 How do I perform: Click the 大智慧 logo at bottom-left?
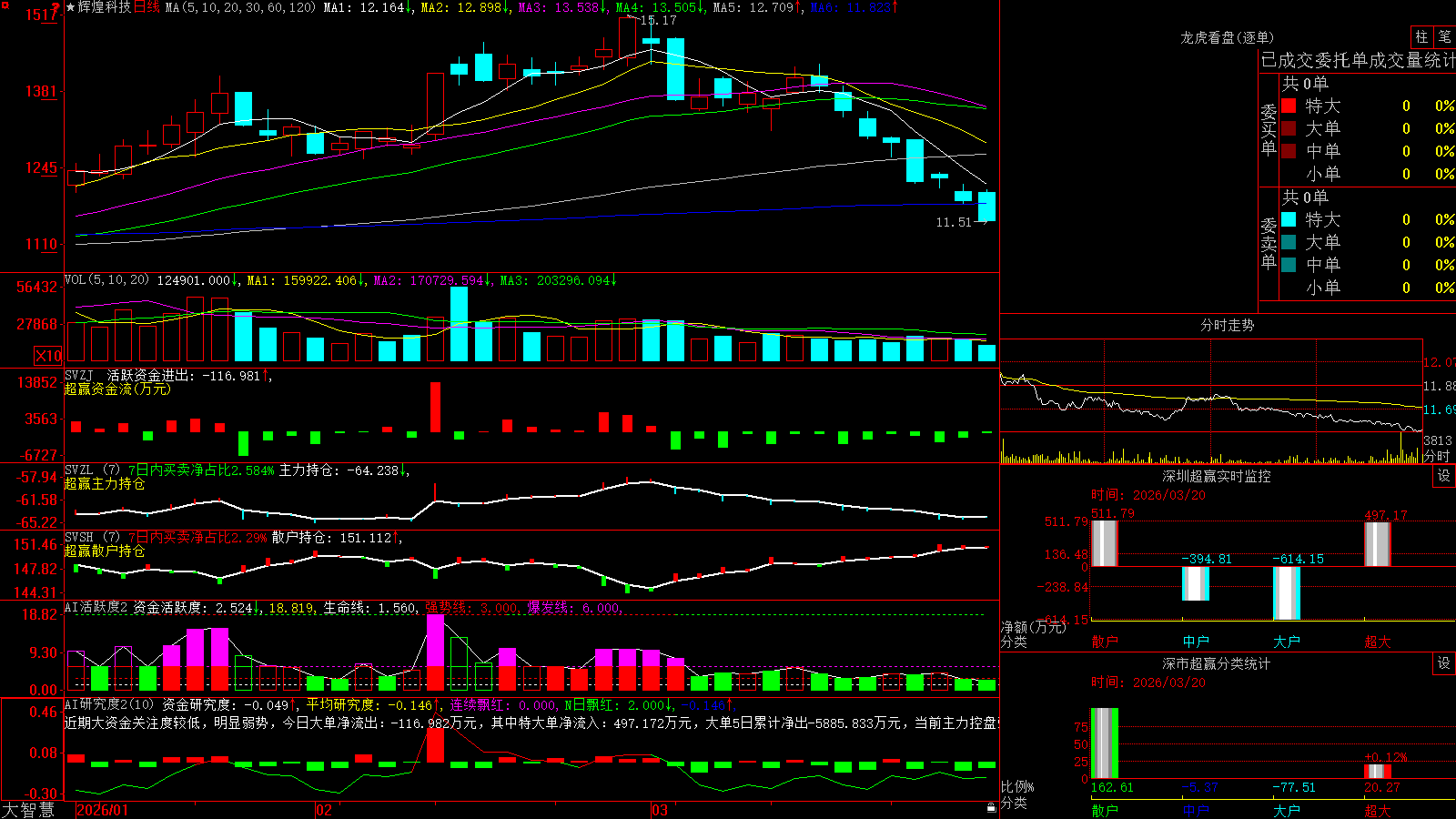point(28,809)
